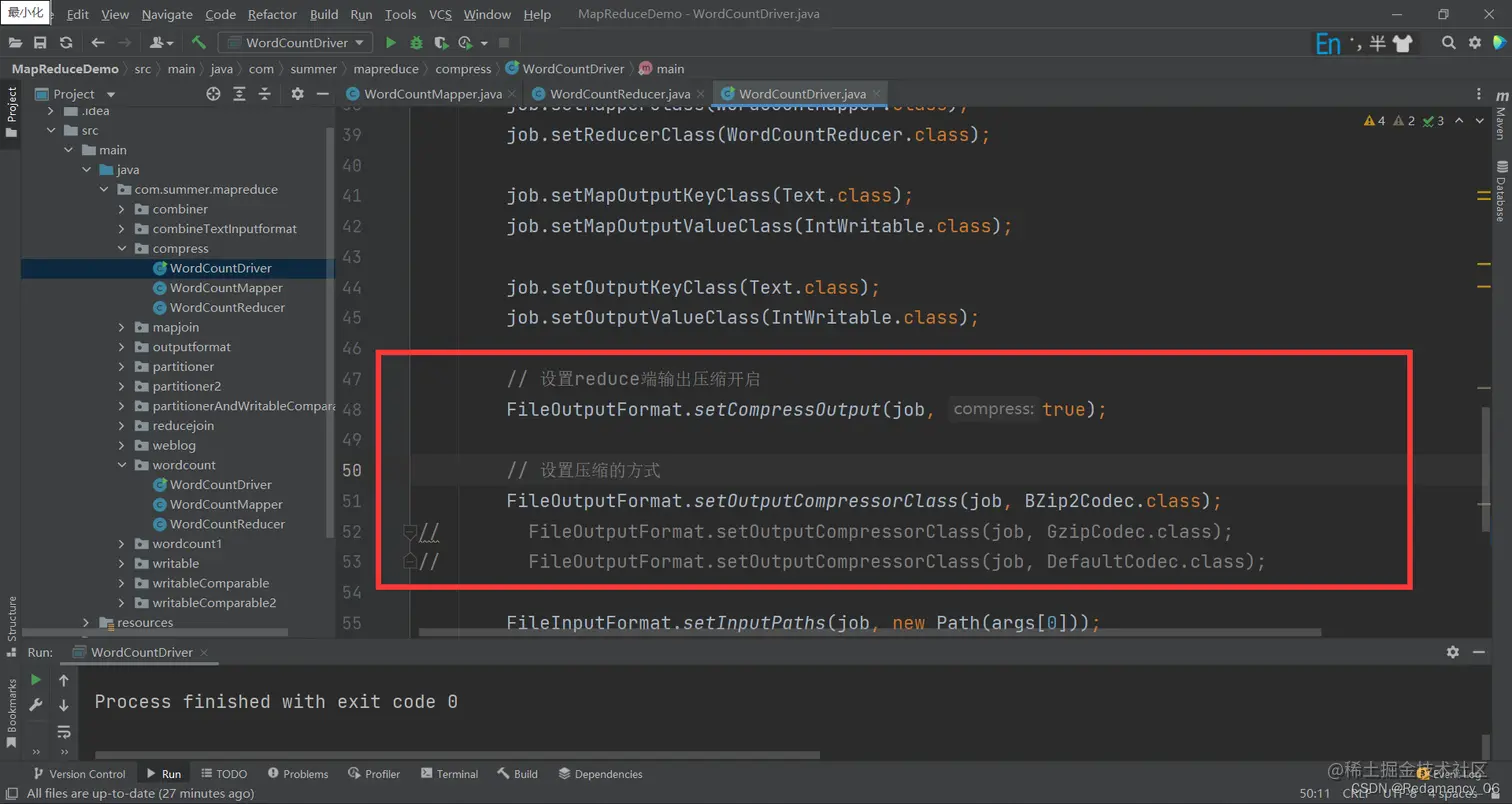Open dropdown arrow next to profiler run icon
Image resolution: width=1512 pixels, height=804 pixels.
(484, 43)
